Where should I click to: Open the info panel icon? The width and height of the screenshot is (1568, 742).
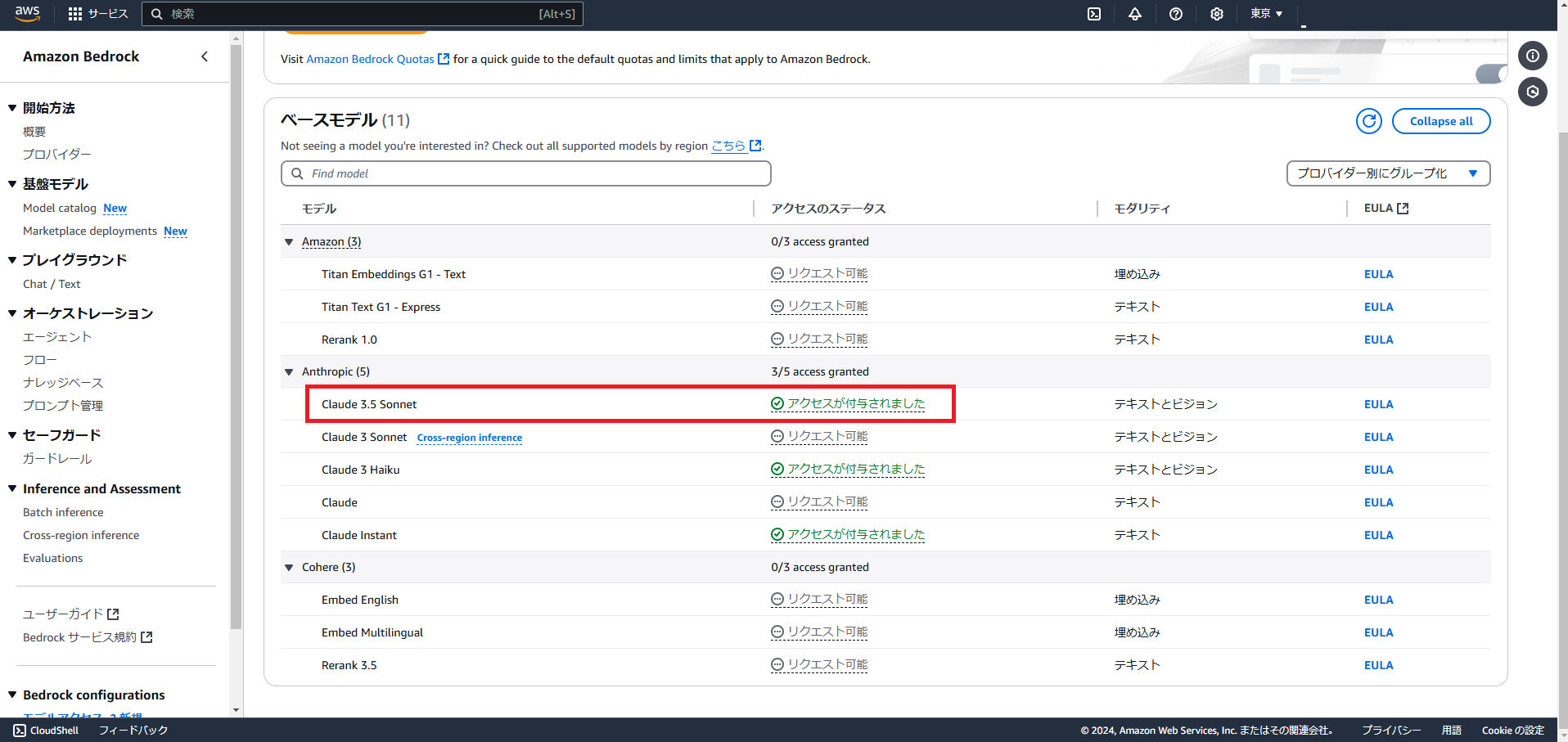coord(1533,56)
